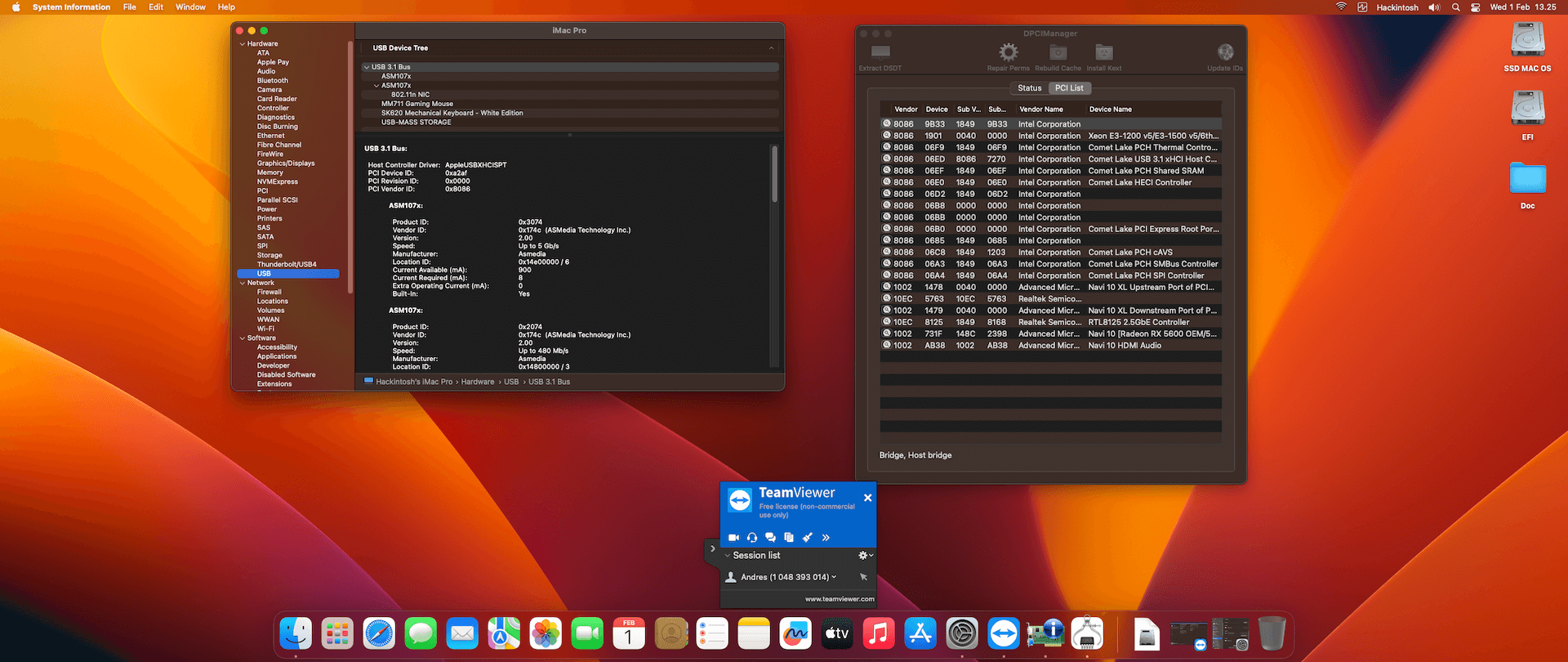
Task: Open Freeform from the Dock
Action: coord(795,633)
